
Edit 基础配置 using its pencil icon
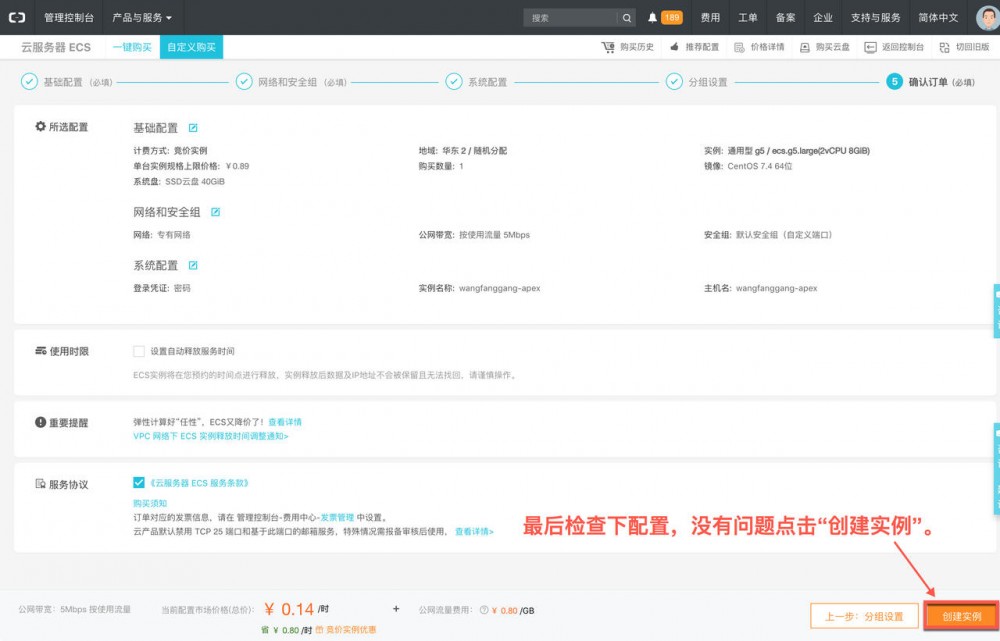click(x=193, y=126)
